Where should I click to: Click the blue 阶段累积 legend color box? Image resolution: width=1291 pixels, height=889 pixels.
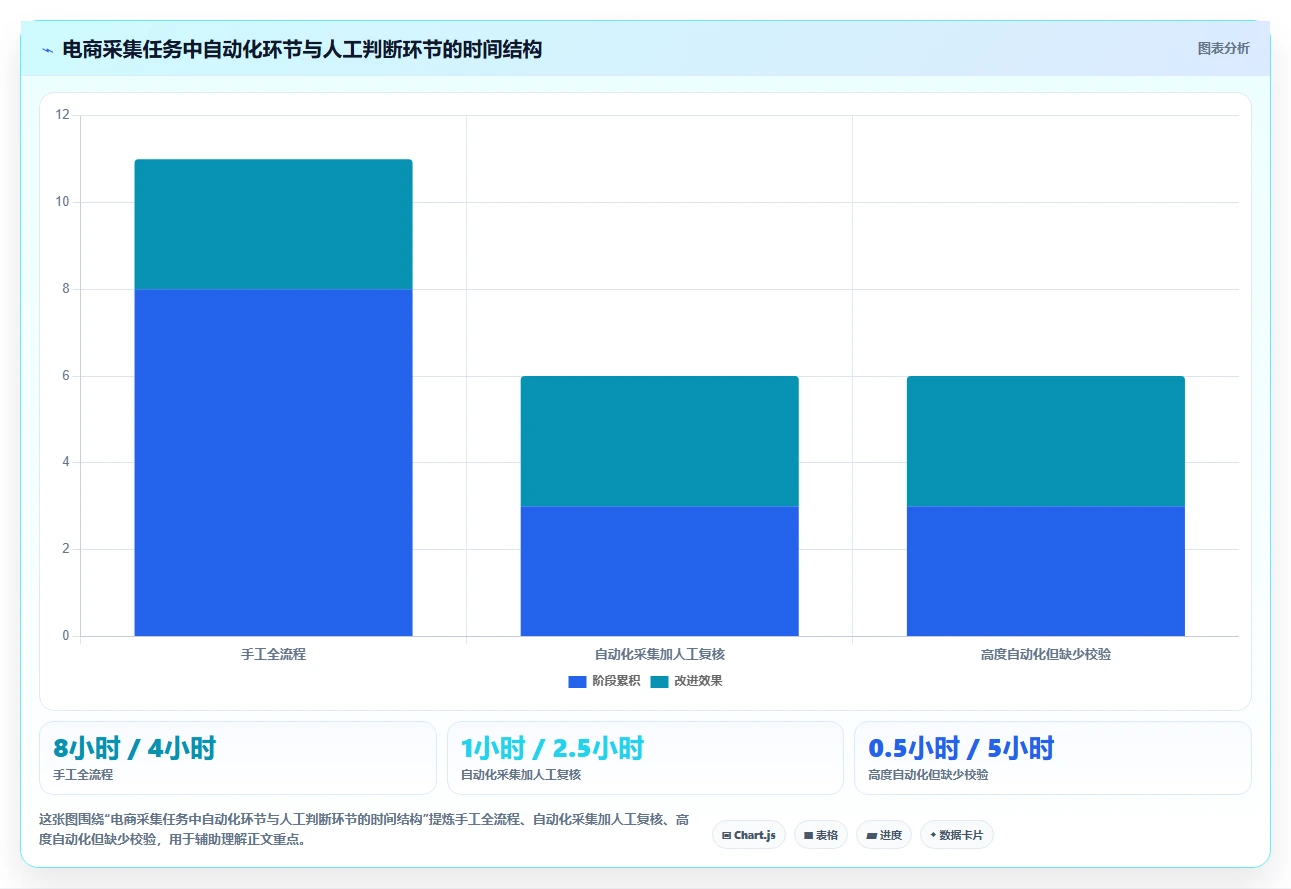(577, 681)
